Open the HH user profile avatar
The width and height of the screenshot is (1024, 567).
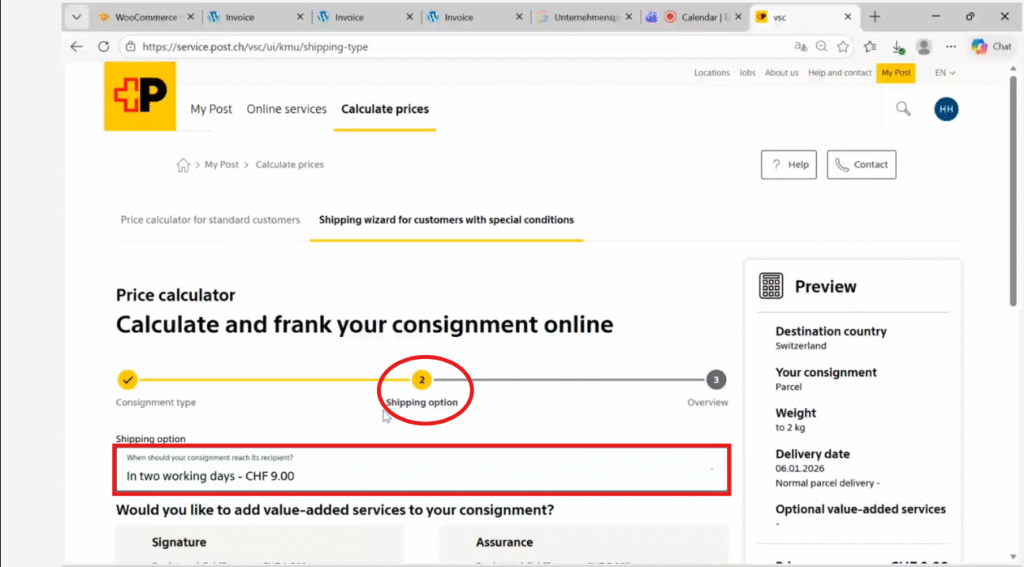946,109
